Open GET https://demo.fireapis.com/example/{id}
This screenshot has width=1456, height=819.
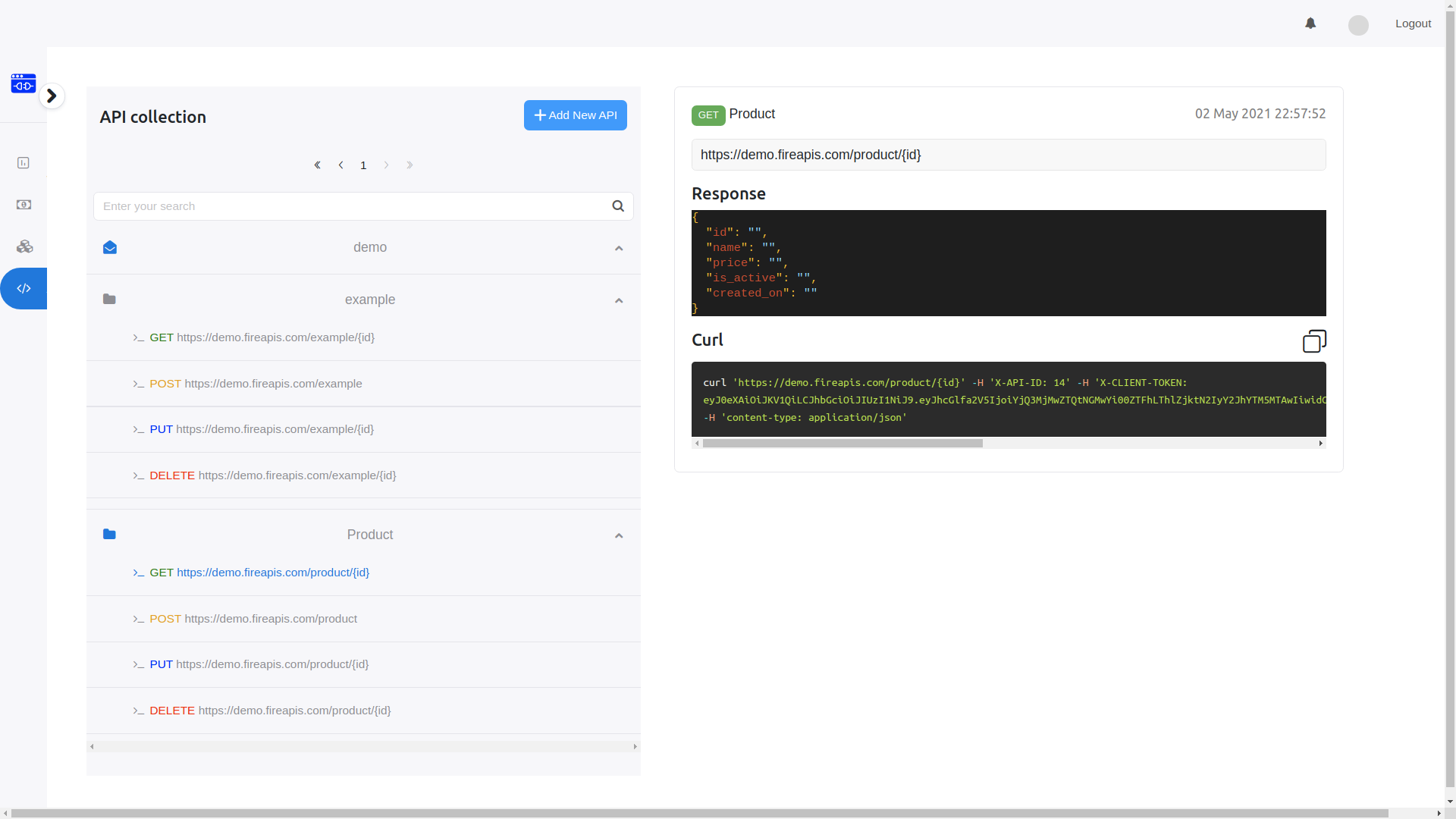262,337
